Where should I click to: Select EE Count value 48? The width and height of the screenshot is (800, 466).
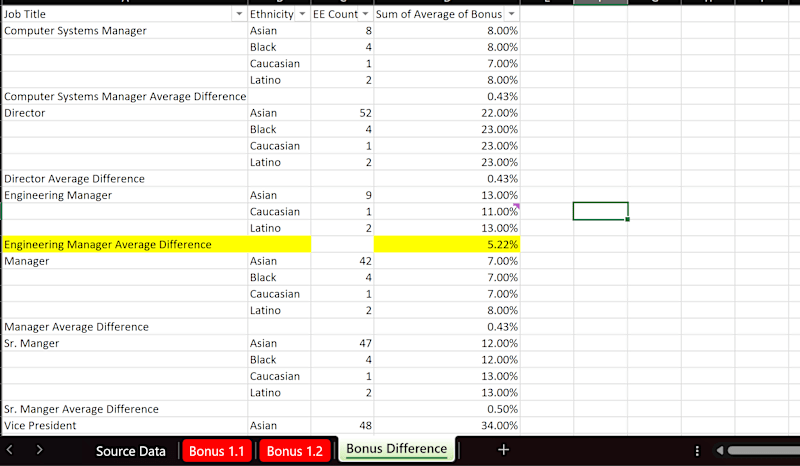click(342, 425)
